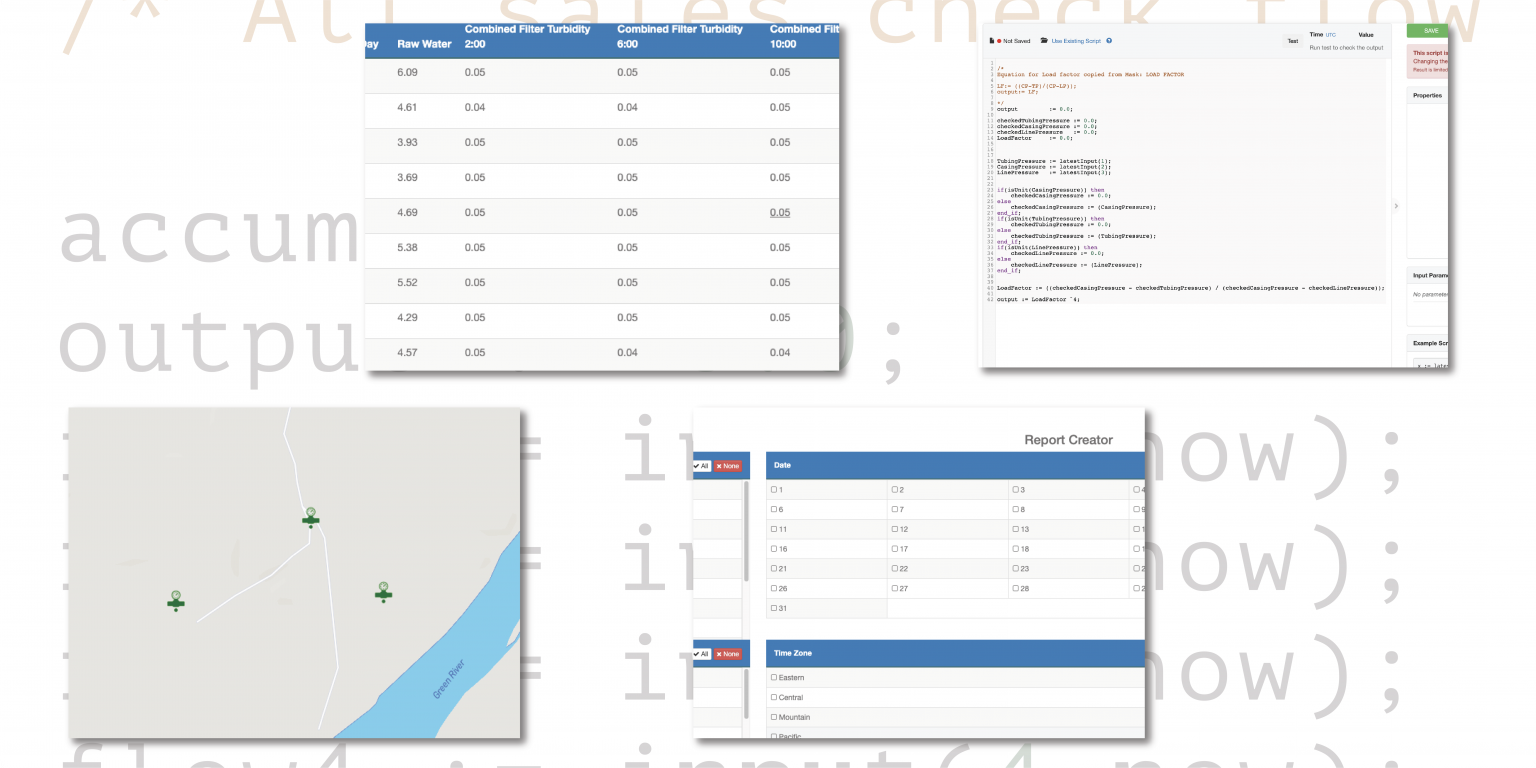
Task: Toggle the UTC time link
Action: point(1331,34)
